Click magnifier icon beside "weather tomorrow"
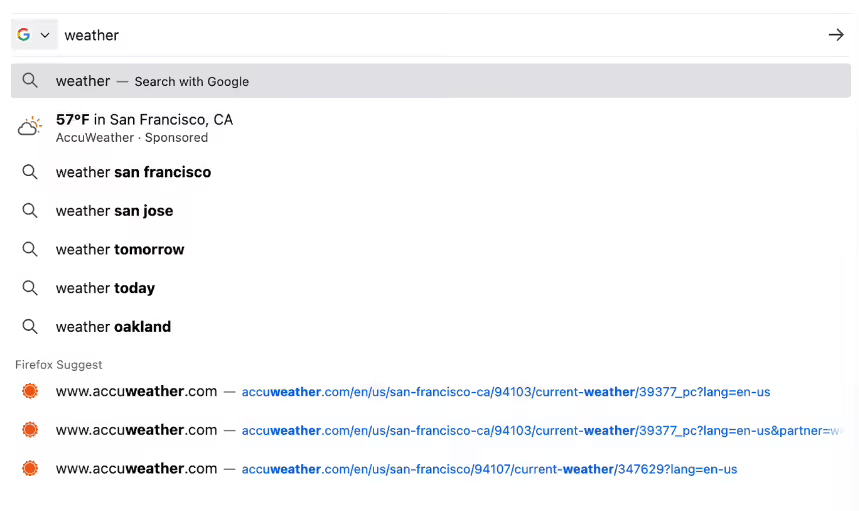This screenshot has height=511, width=859. (x=30, y=250)
